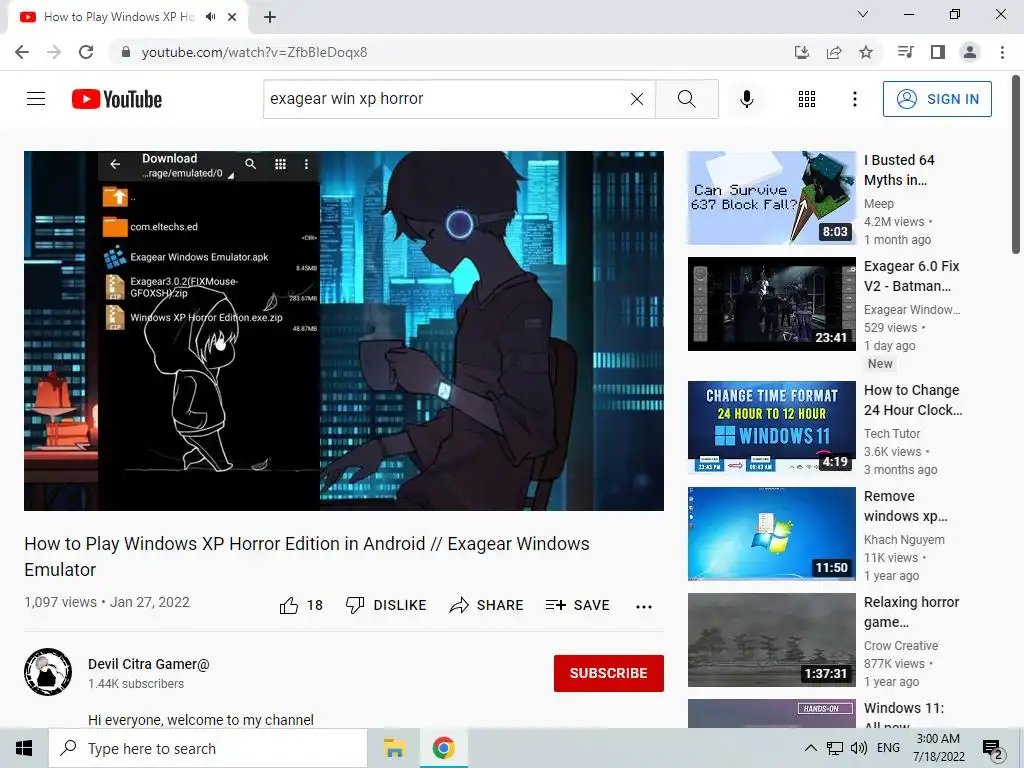Click Exagear 6.0 Fix V2 title
Screen dimensions: 1024x768
click(912, 276)
